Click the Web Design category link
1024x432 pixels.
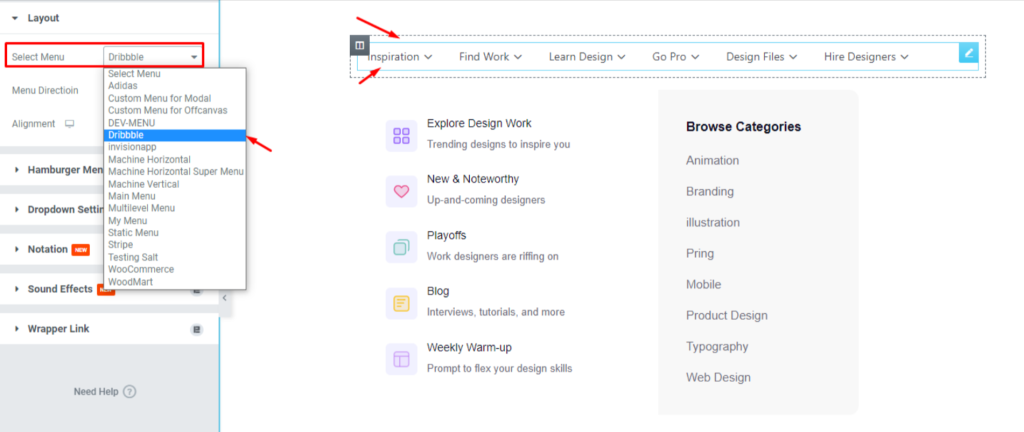[718, 377]
